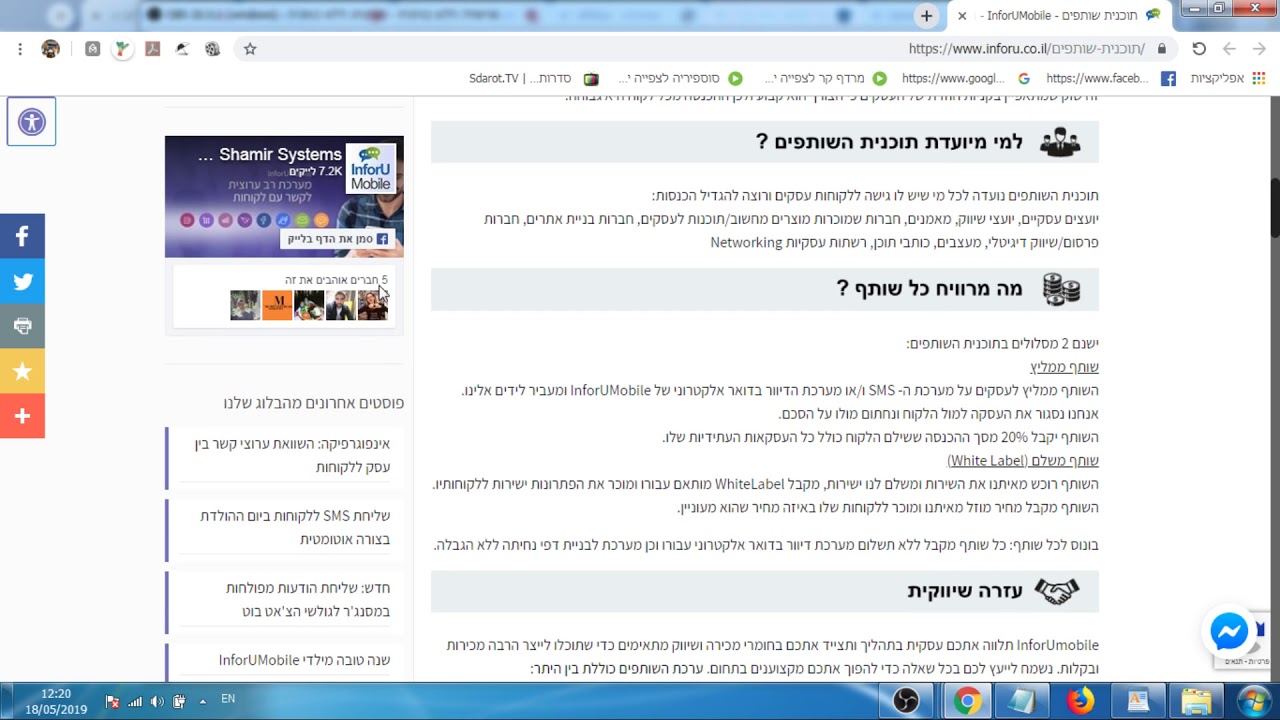Click heading למי מיועדת תוכנית השותפים
Screen dimensions: 1280x720
tap(889, 142)
